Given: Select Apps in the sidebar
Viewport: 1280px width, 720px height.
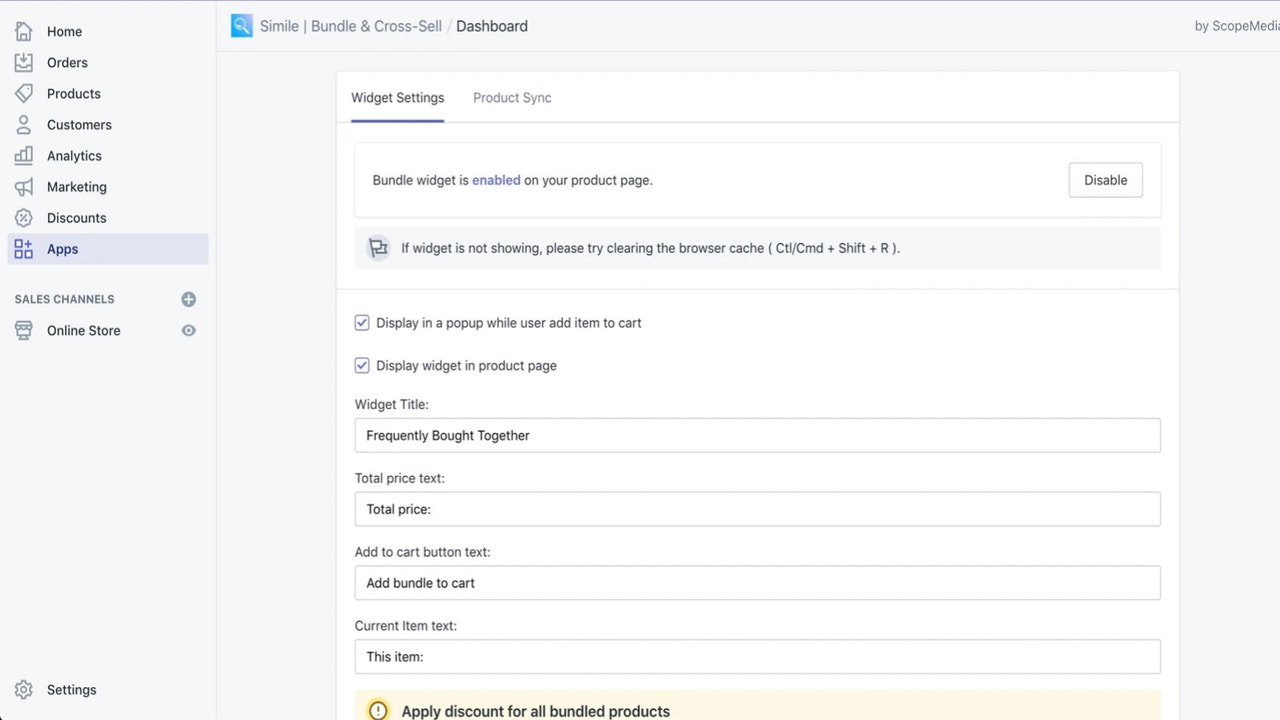Looking at the screenshot, I should coord(62,248).
